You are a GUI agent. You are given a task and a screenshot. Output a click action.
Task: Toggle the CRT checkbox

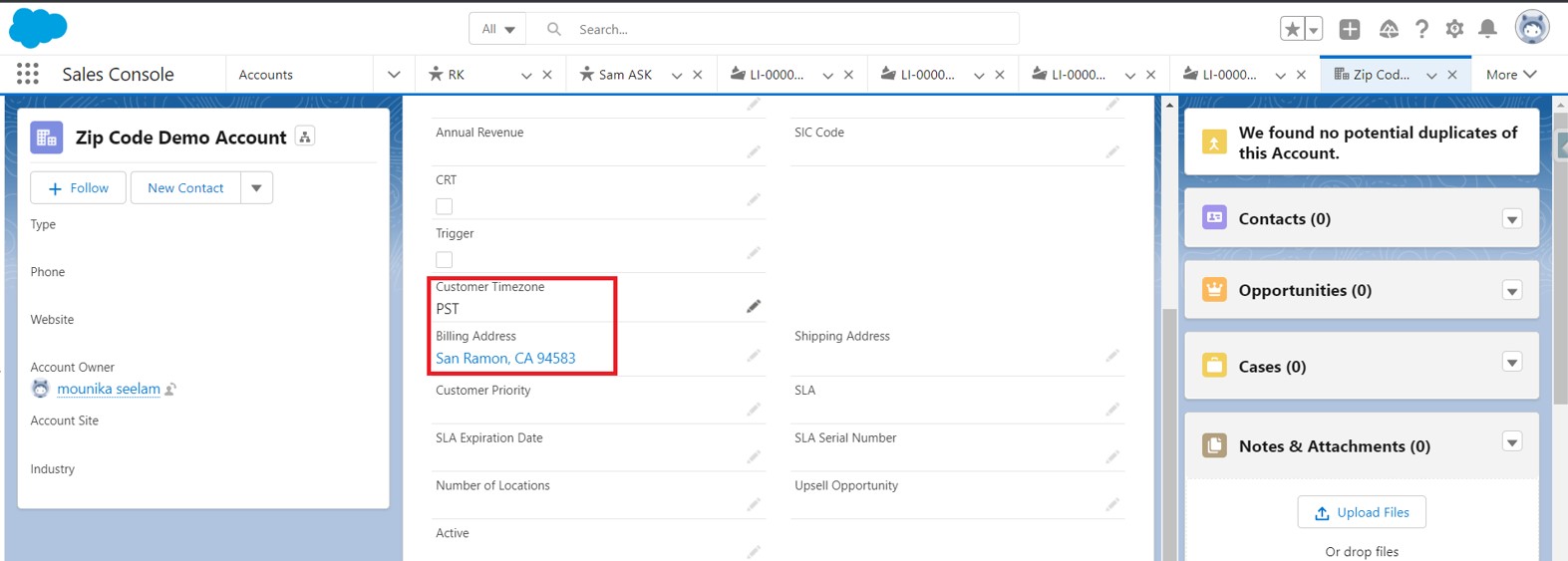tap(445, 206)
